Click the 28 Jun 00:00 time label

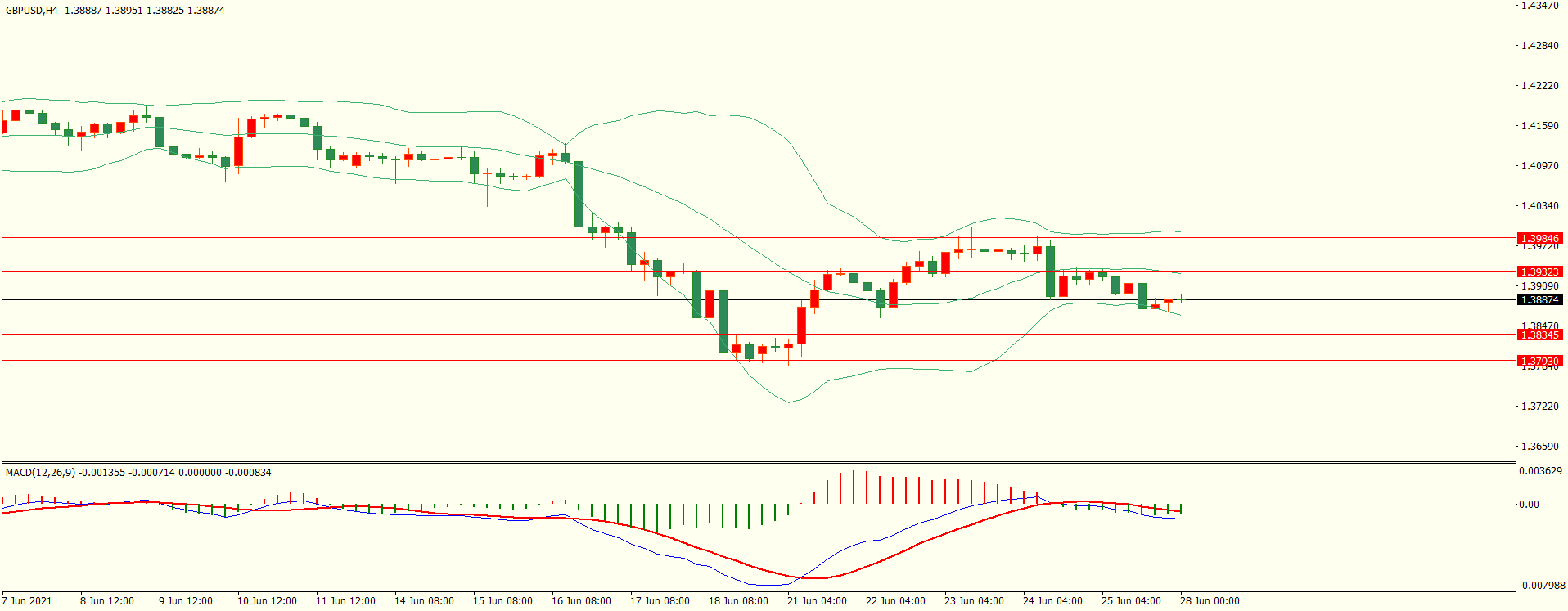pyautogui.click(x=1210, y=601)
